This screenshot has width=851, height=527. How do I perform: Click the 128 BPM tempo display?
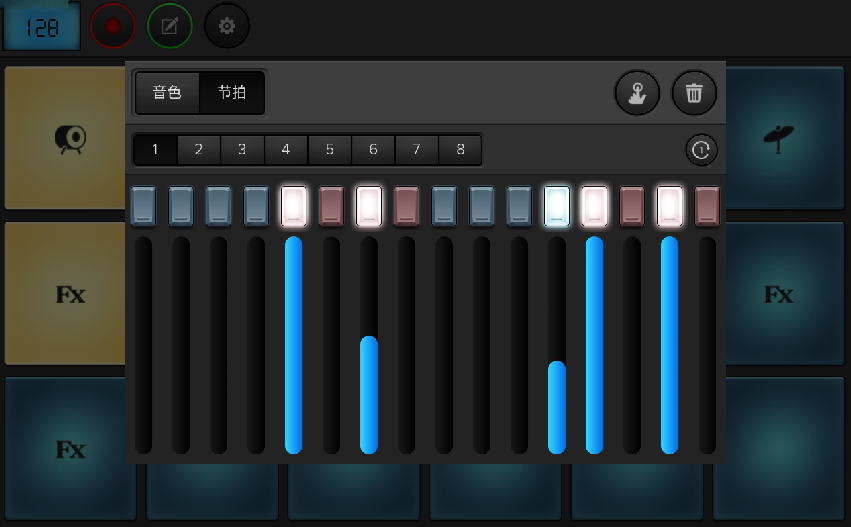[42, 27]
